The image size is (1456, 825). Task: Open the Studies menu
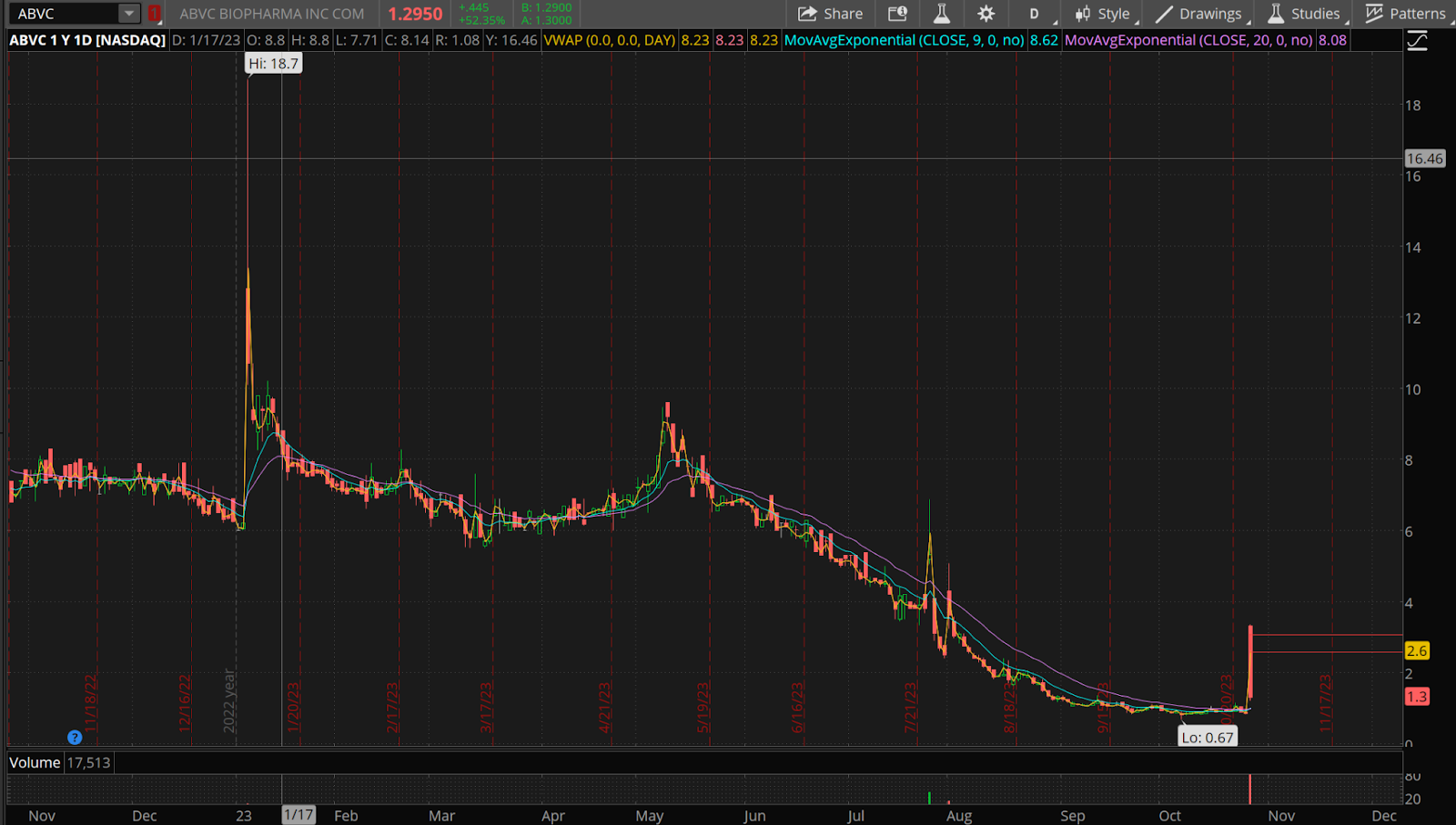1304,14
